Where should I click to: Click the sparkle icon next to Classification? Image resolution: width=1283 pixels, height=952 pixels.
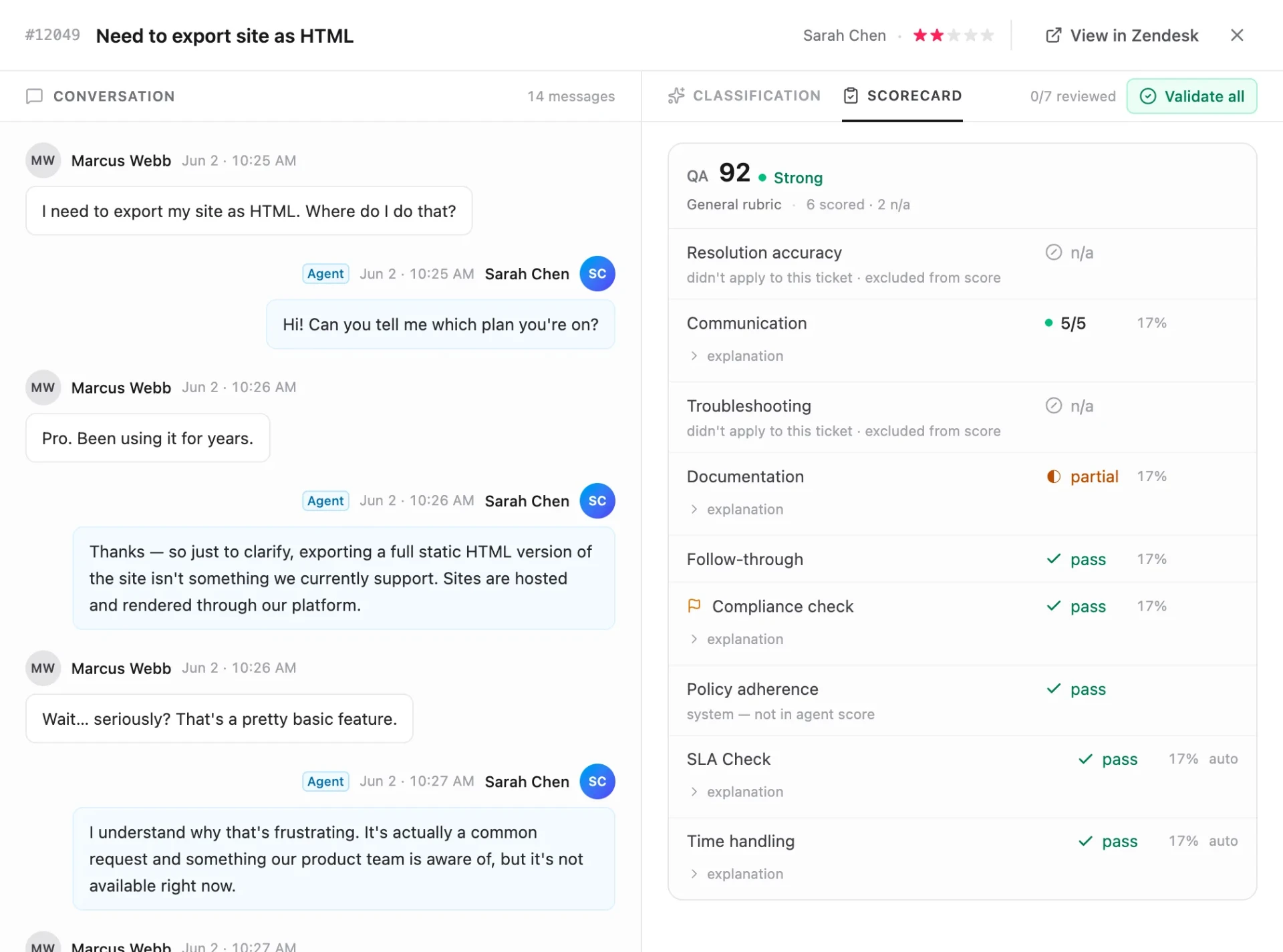click(676, 96)
